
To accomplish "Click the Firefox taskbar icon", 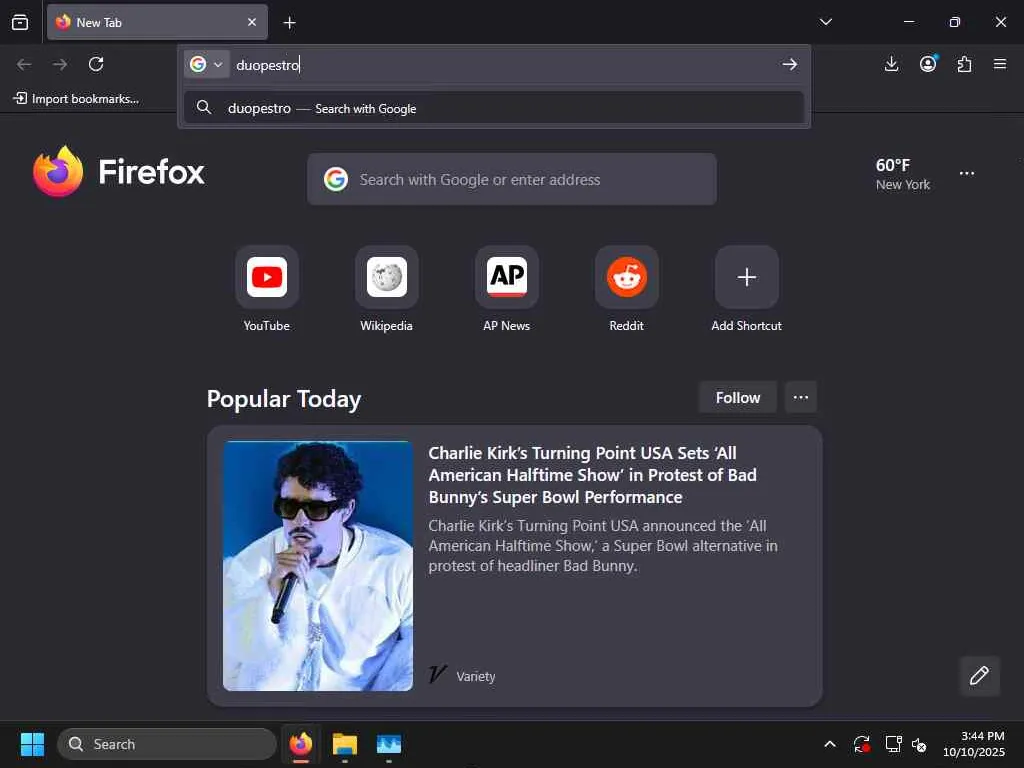I will [x=300, y=744].
